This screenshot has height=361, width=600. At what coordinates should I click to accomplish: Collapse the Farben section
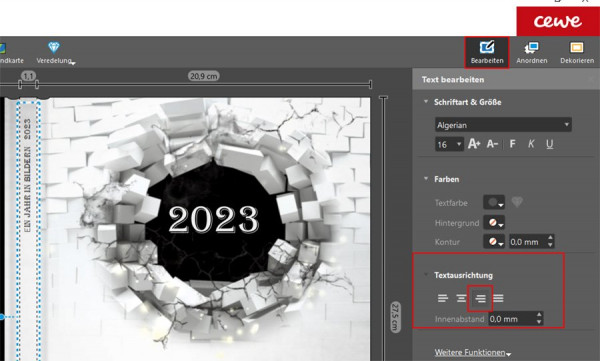point(426,179)
